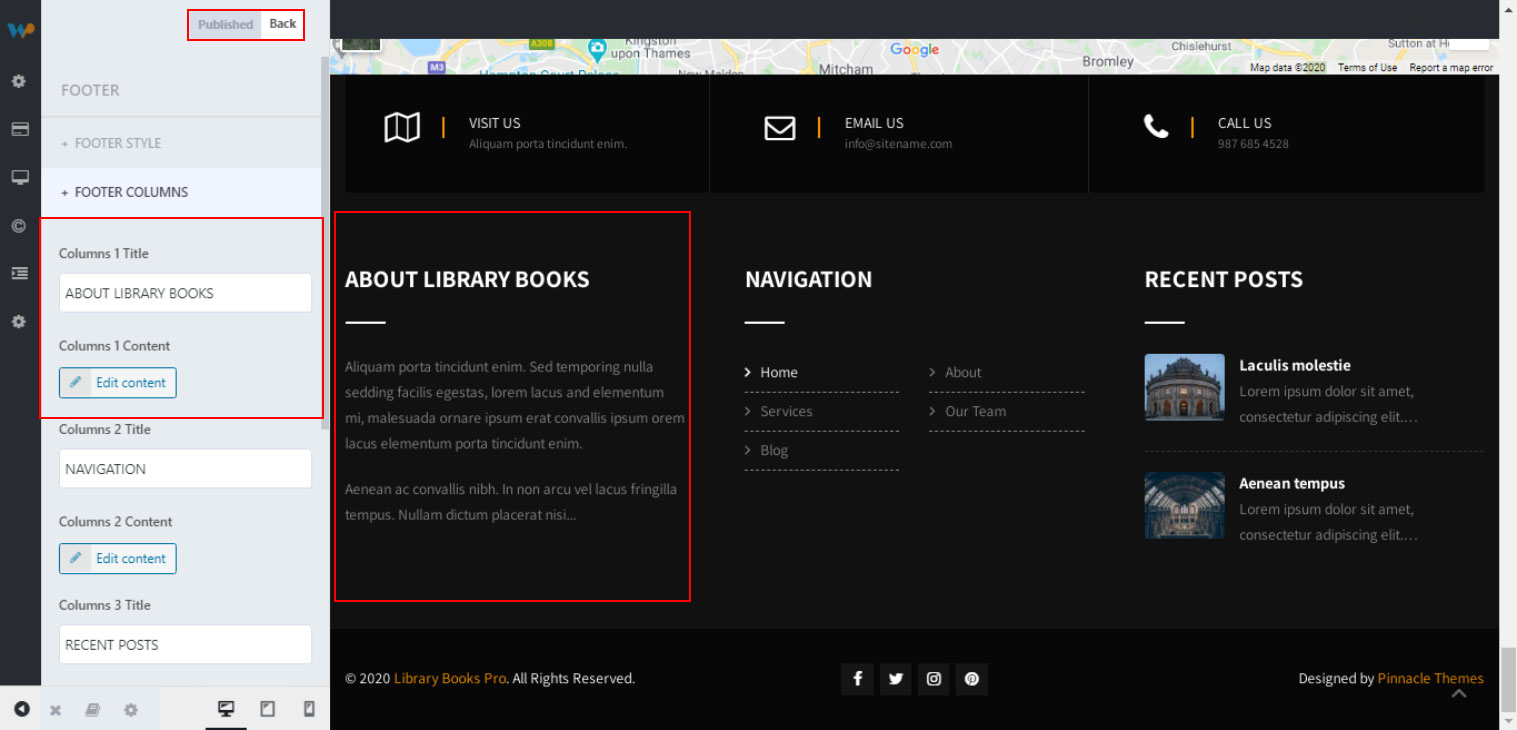Screen dimensions: 1517x730
Task: Switch to desktop preview mode
Action: pos(226,709)
